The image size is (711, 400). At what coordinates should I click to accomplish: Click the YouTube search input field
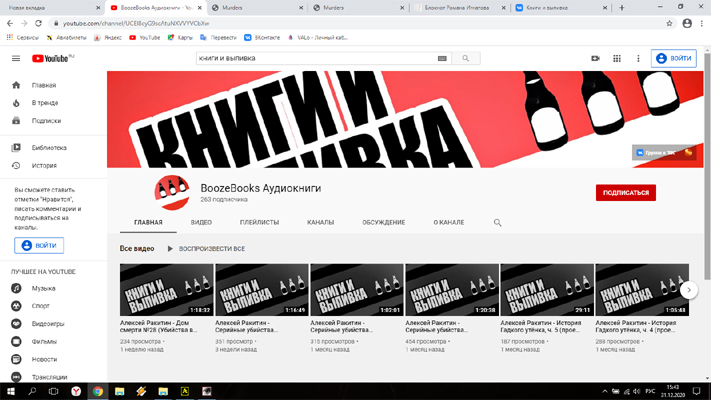pyautogui.click(x=316, y=58)
